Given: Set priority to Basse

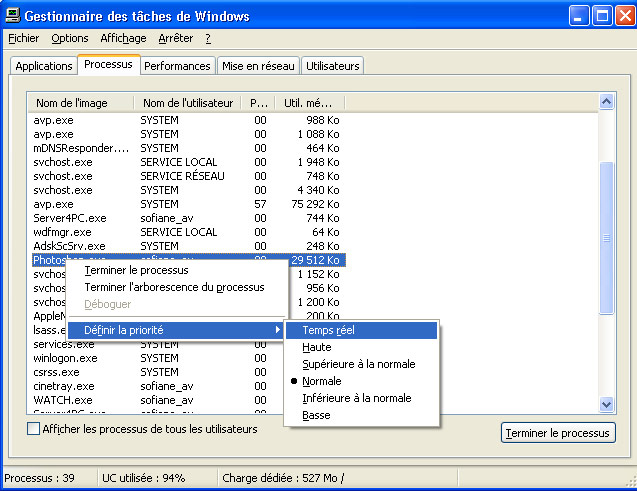Looking at the screenshot, I should pos(361,415).
